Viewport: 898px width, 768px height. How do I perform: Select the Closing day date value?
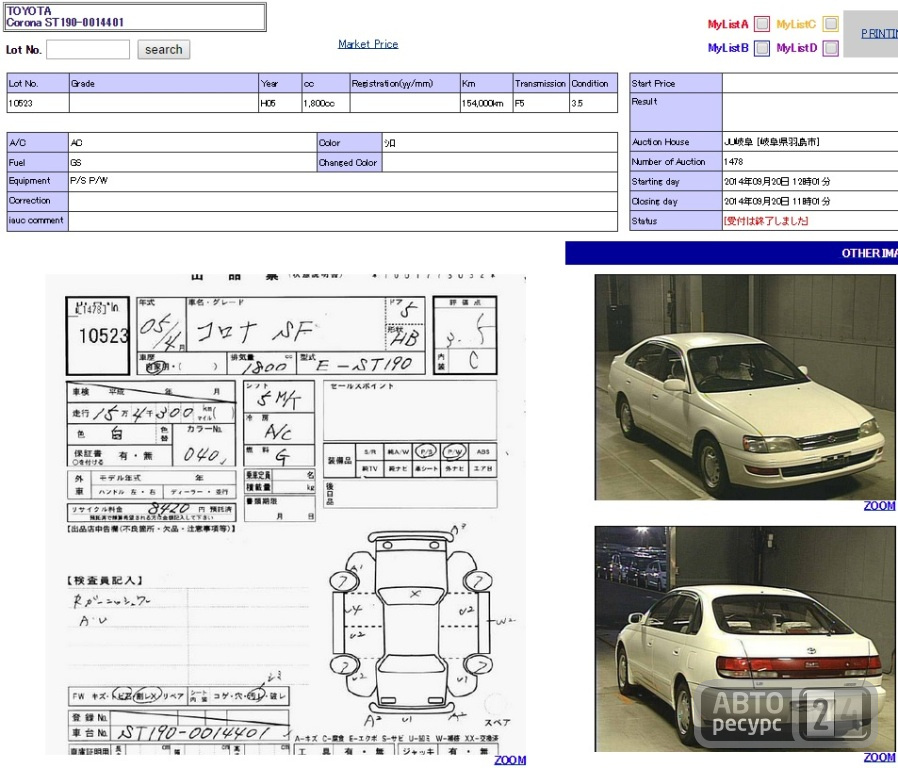point(777,202)
